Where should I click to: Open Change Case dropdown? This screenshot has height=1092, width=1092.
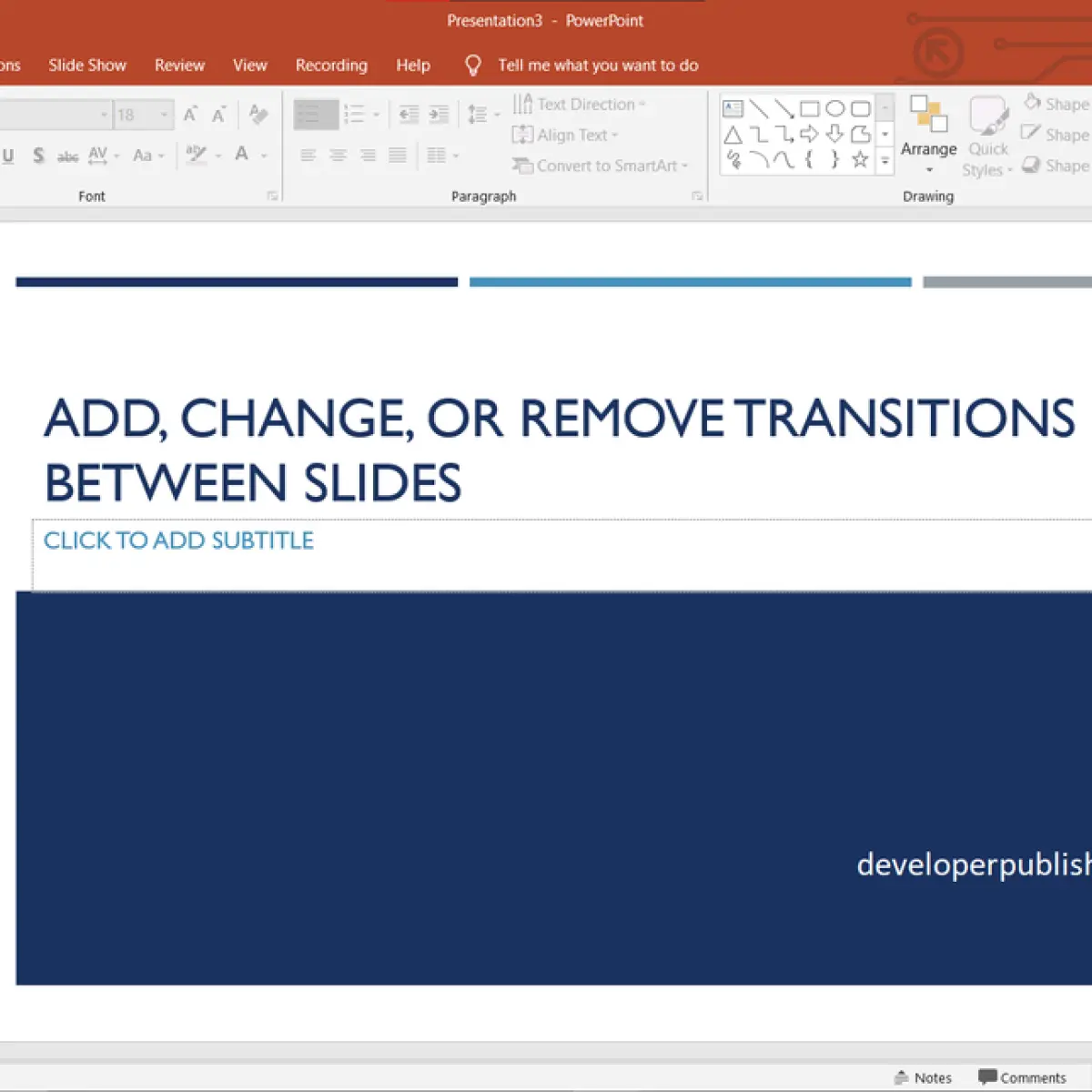(148, 156)
